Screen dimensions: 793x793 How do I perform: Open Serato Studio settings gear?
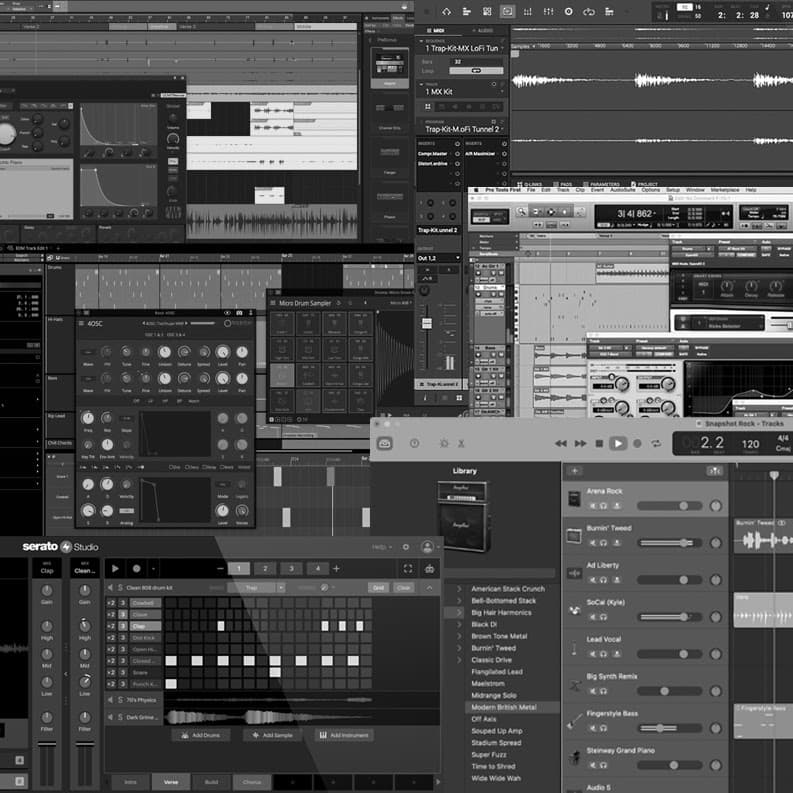pyautogui.click(x=406, y=547)
